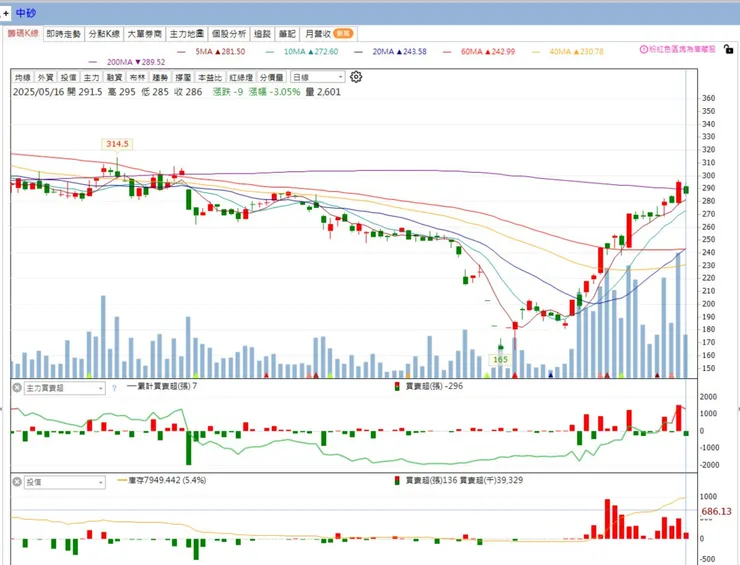Open the 日線 period dropdown
Screen dimensions: 740x565
click(318, 77)
